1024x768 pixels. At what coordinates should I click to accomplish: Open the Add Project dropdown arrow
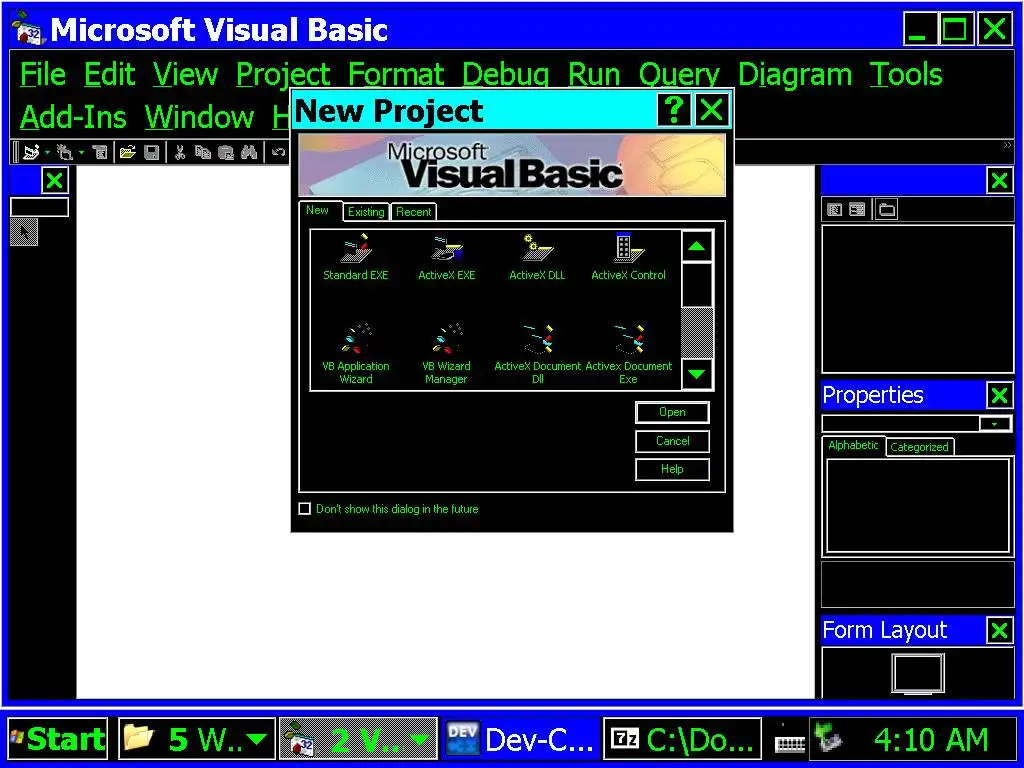tap(47, 153)
